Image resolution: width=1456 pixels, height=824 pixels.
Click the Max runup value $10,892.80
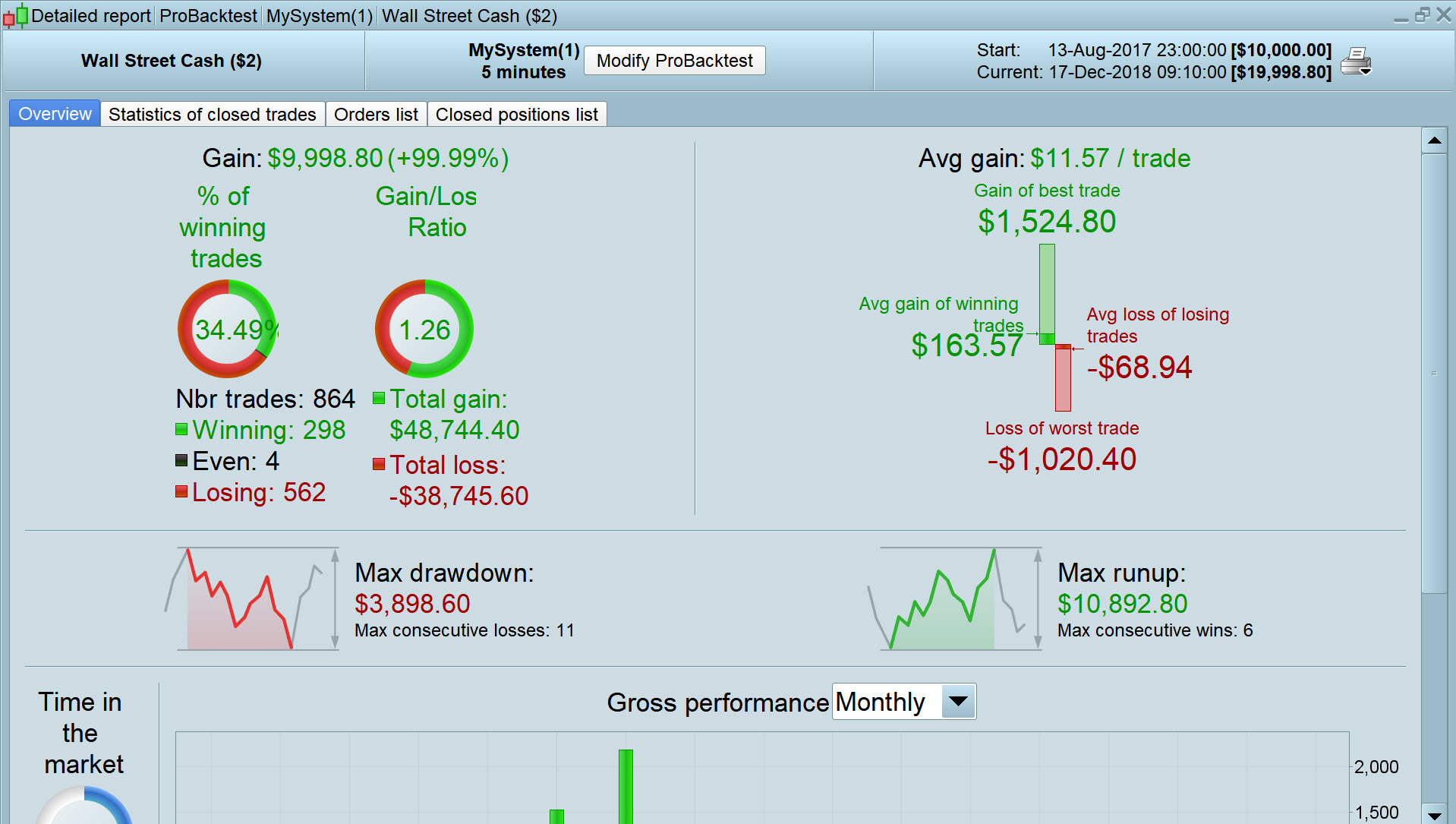click(x=1122, y=604)
